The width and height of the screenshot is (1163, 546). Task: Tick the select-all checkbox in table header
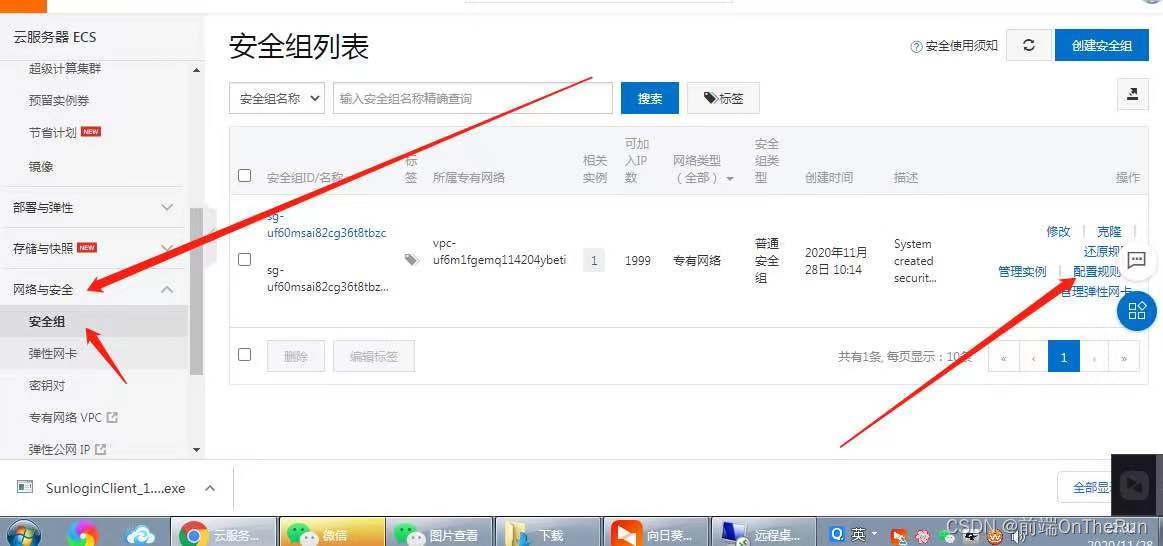click(245, 176)
